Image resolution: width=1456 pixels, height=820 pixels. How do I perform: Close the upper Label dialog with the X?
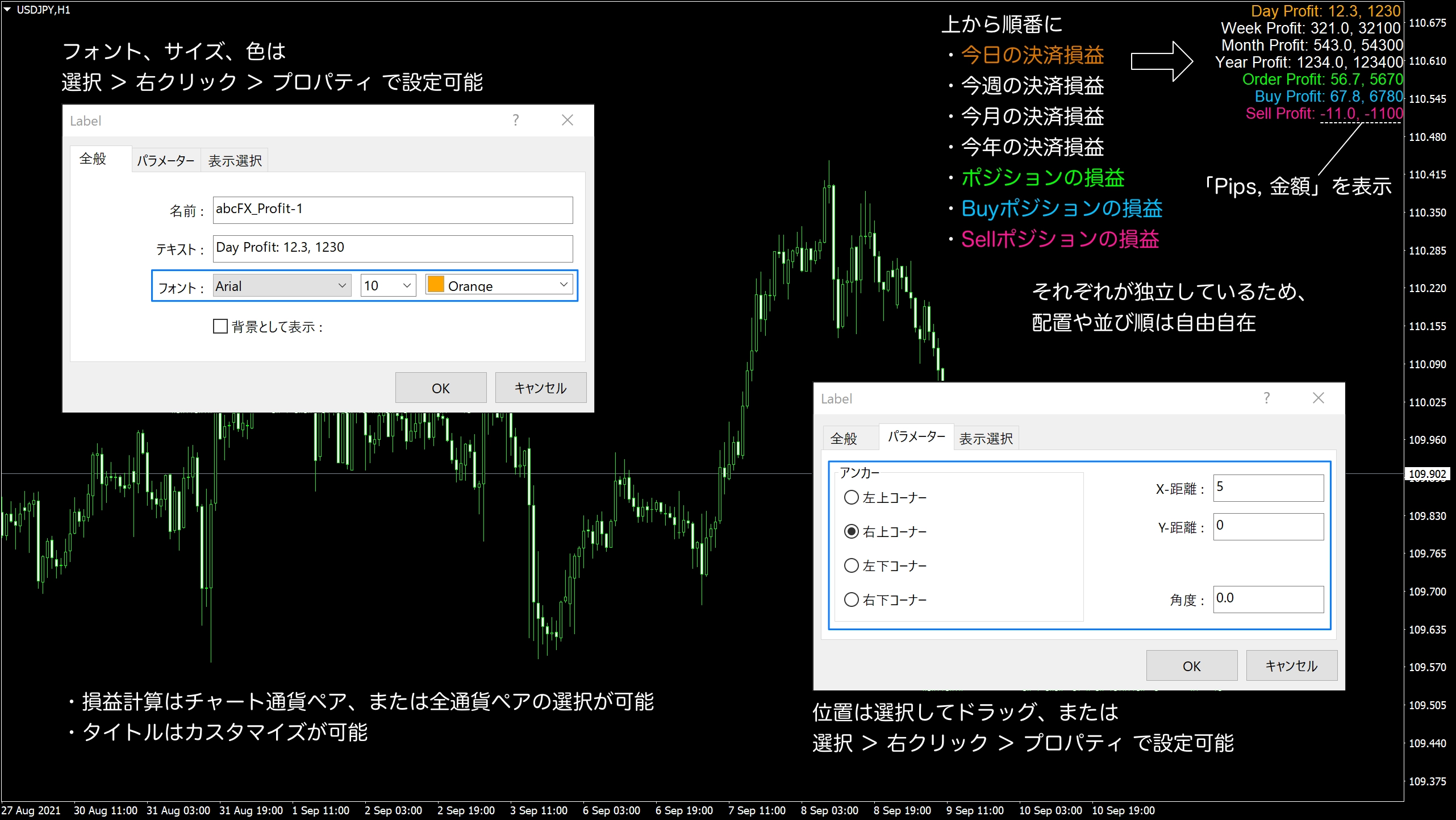pos(567,120)
